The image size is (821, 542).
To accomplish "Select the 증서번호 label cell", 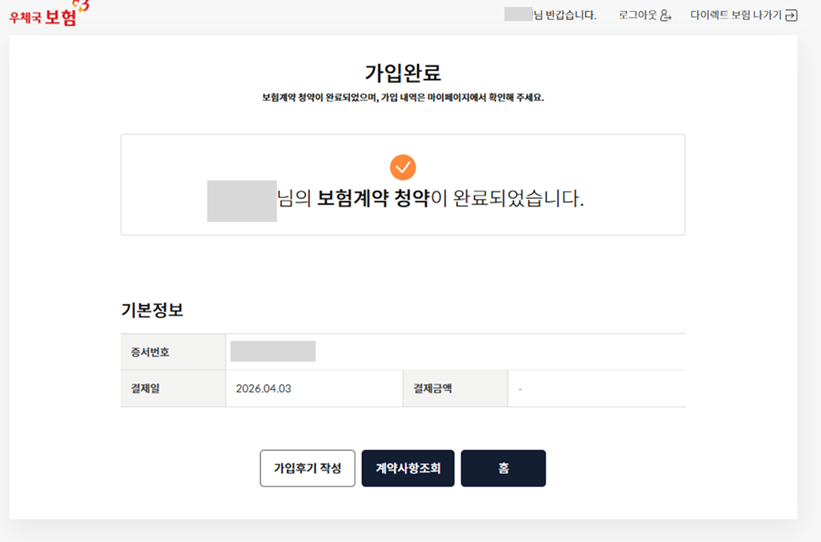I will coord(173,352).
